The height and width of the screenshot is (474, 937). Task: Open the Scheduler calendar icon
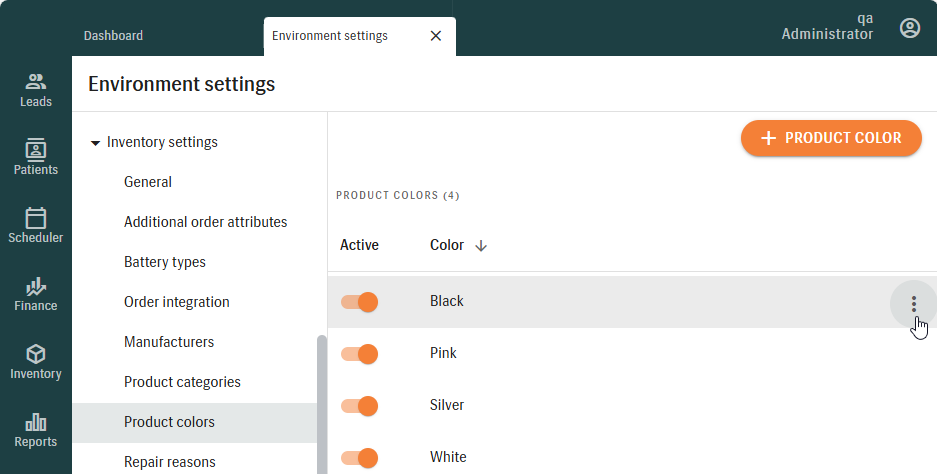coord(36,218)
